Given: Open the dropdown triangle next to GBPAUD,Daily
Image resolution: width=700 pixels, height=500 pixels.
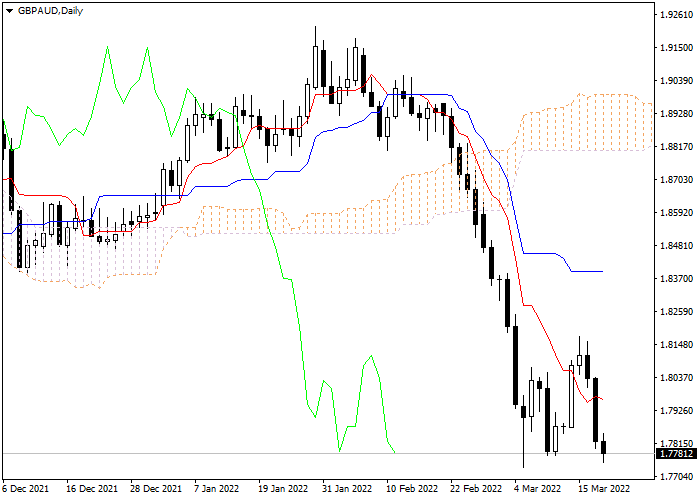Looking at the screenshot, I should pyautogui.click(x=9, y=11).
